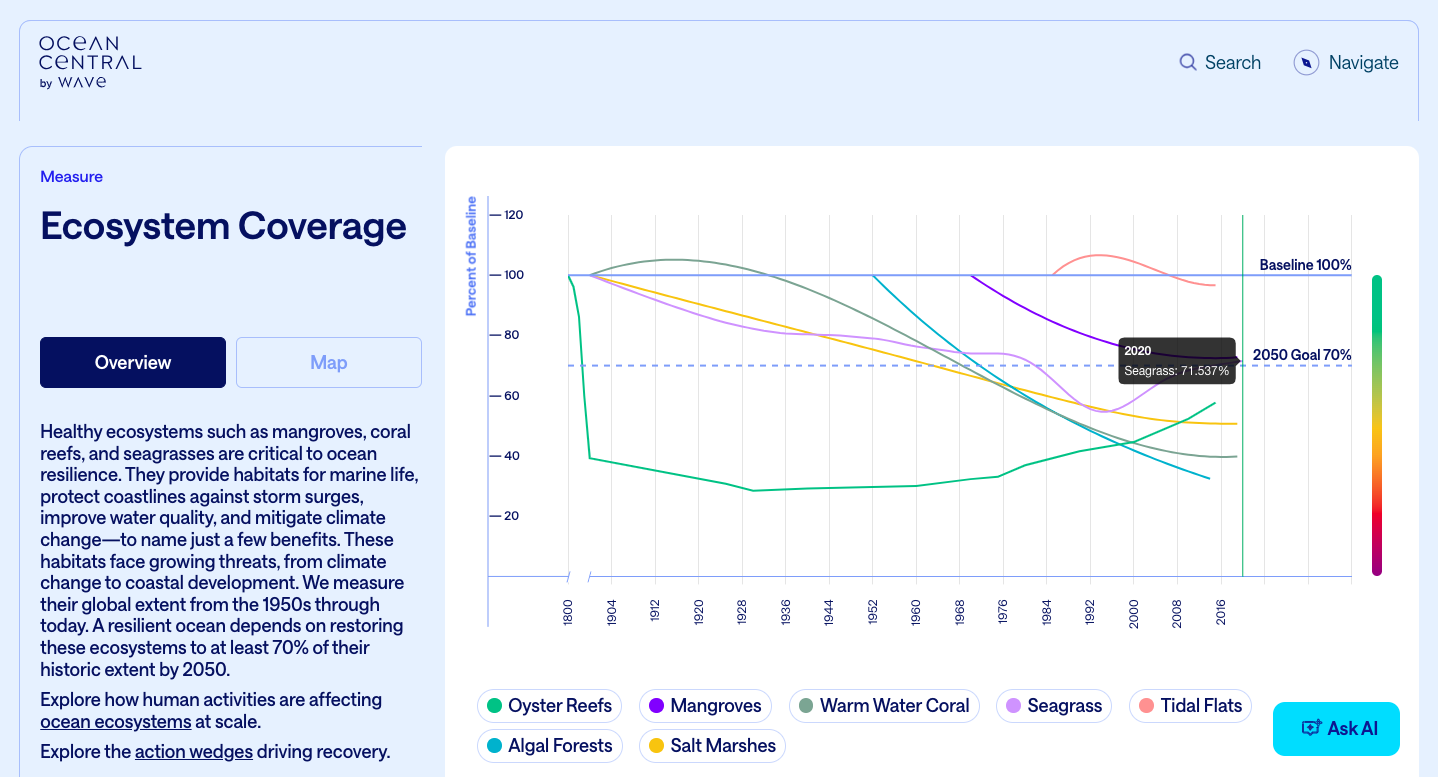Click the Ask AI sparkle chat icon
Image resolution: width=1438 pixels, height=777 pixels.
click(1311, 728)
